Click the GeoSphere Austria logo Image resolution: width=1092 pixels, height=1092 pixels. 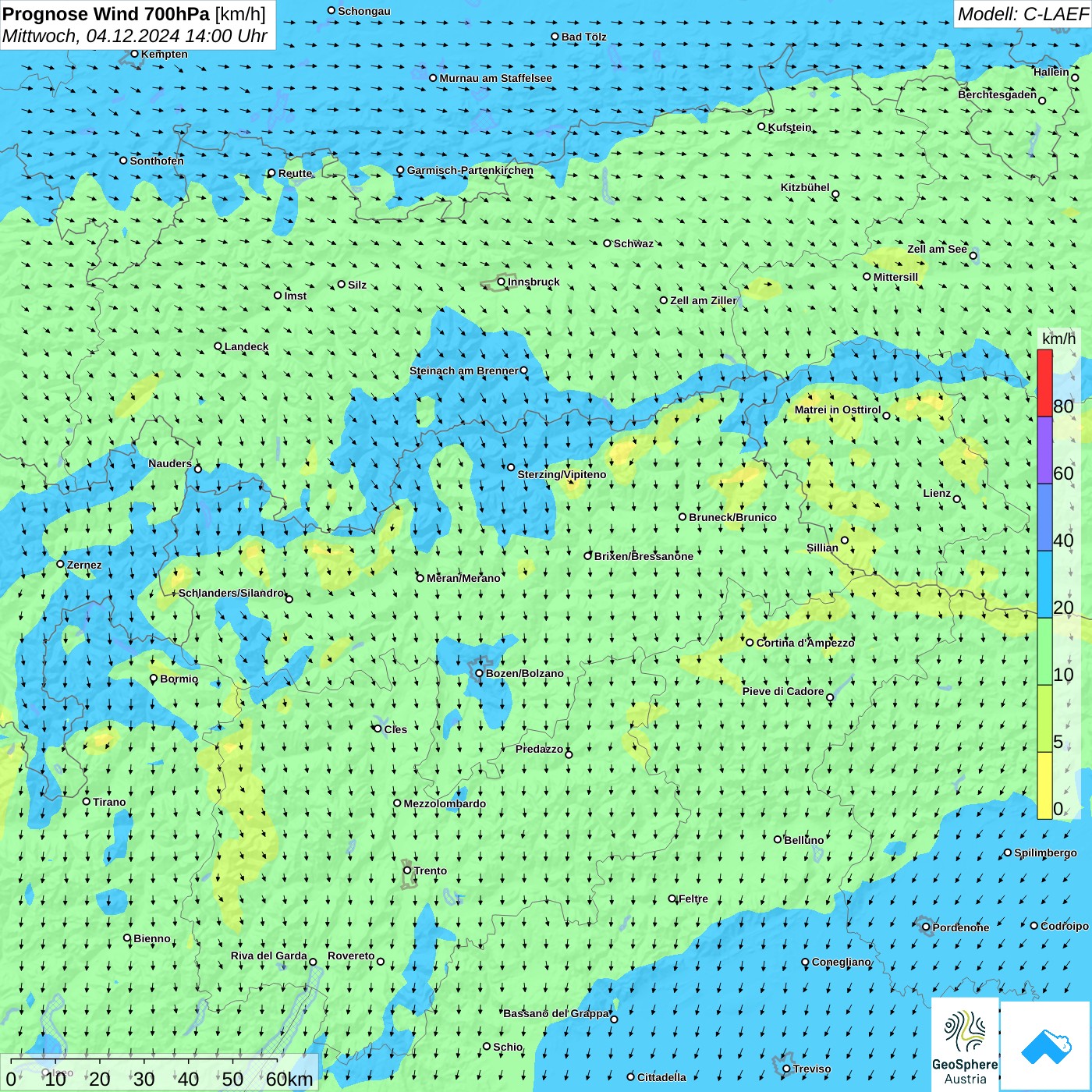(x=965, y=1045)
